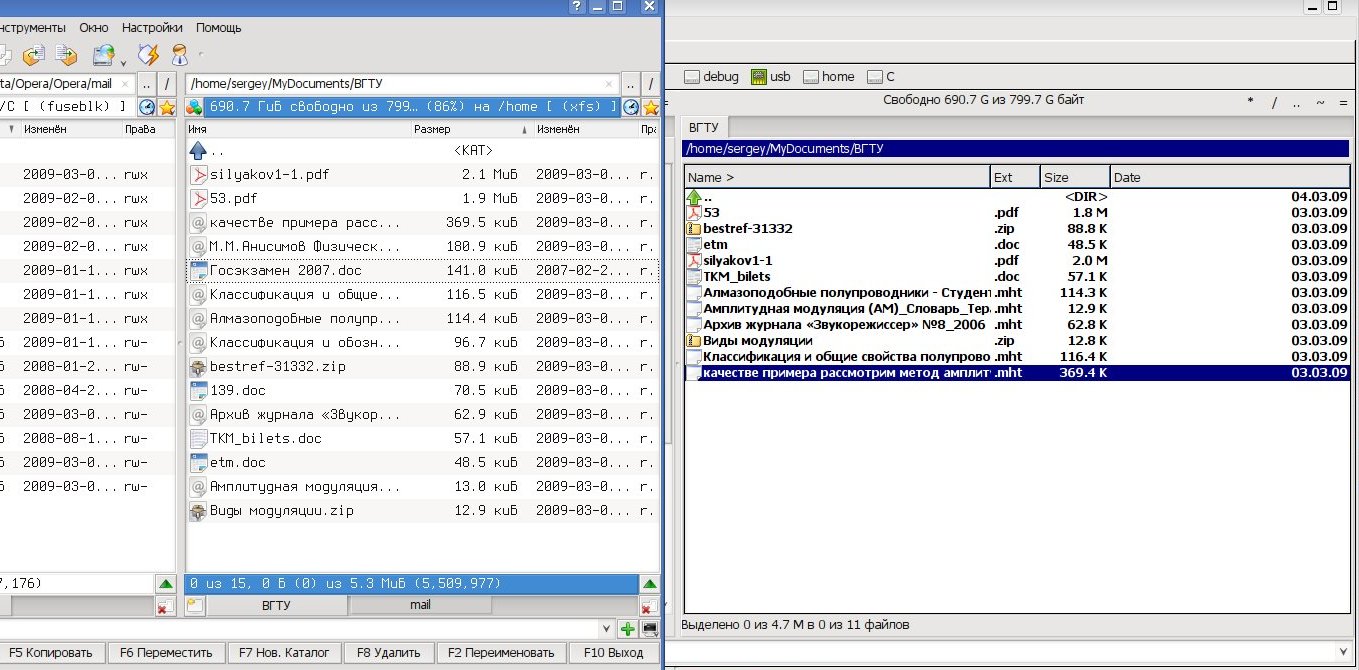Image resolution: width=1359 pixels, height=670 pixels.
Task: Select the debug drive button
Action: 711,77
